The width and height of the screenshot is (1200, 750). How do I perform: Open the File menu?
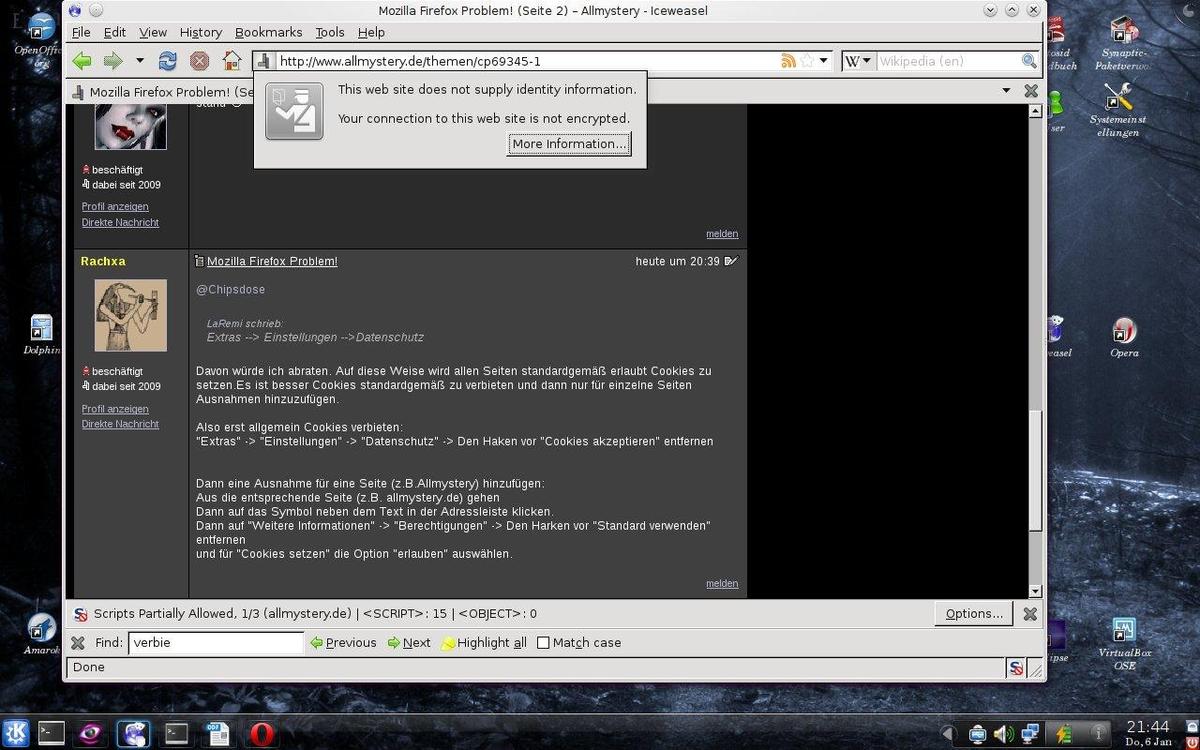click(81, 32)
